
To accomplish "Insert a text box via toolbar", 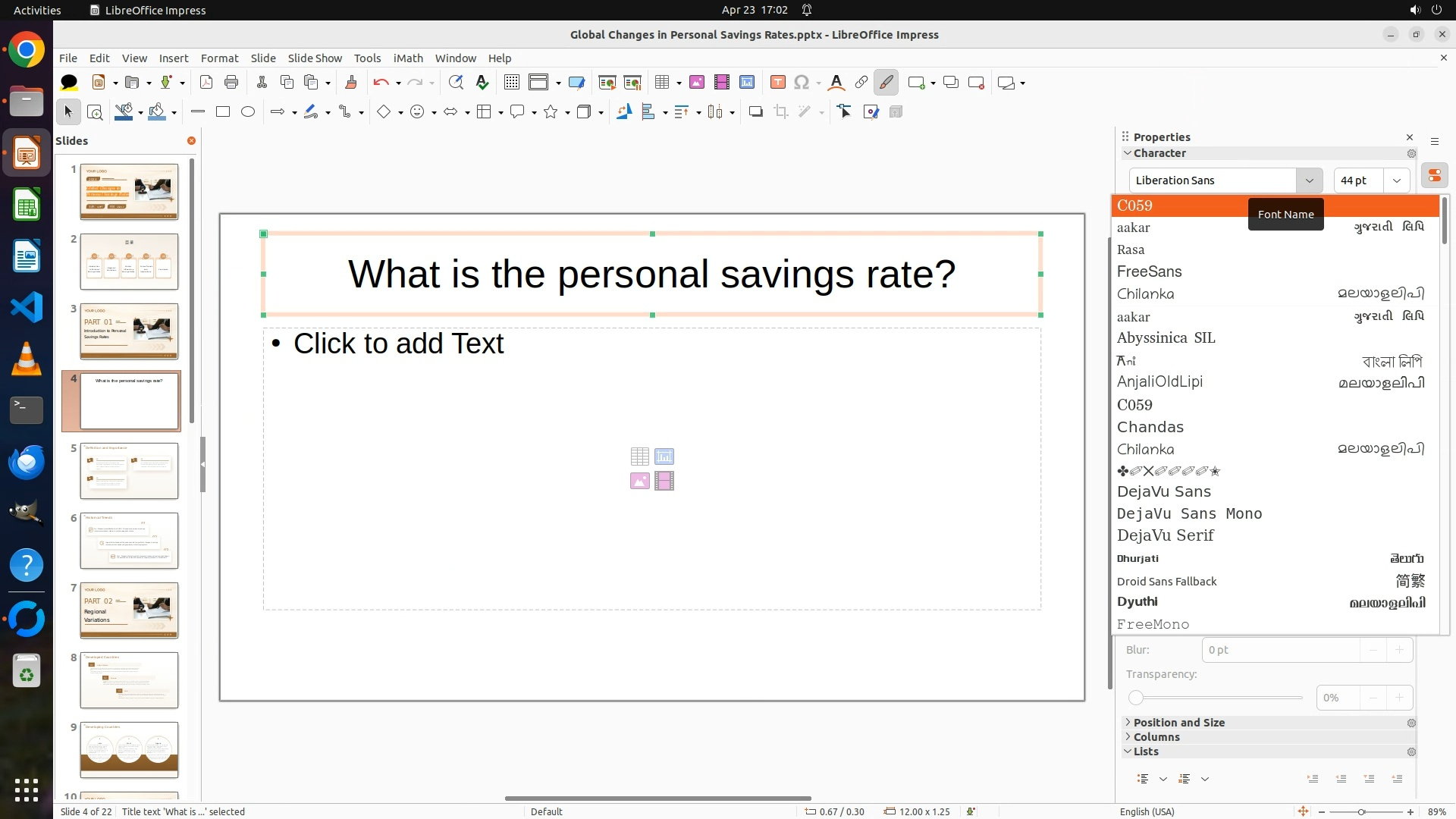I will [x=777, y=83].
